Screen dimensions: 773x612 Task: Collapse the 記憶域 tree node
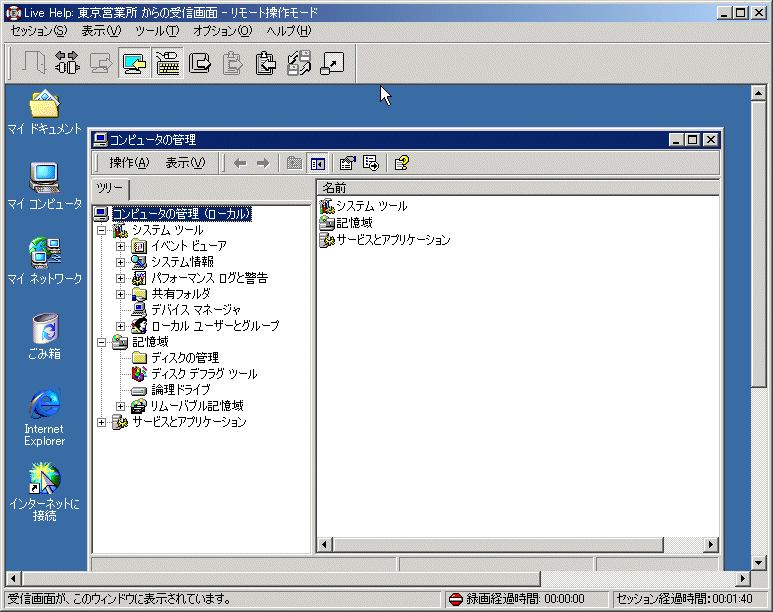pos(102,342)
